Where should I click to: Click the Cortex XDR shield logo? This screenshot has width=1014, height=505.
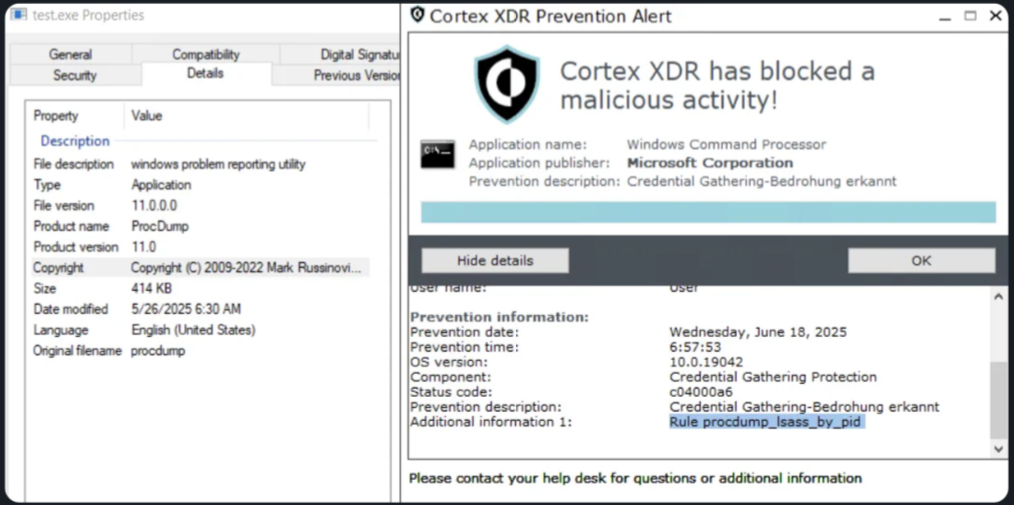[507, 85]
